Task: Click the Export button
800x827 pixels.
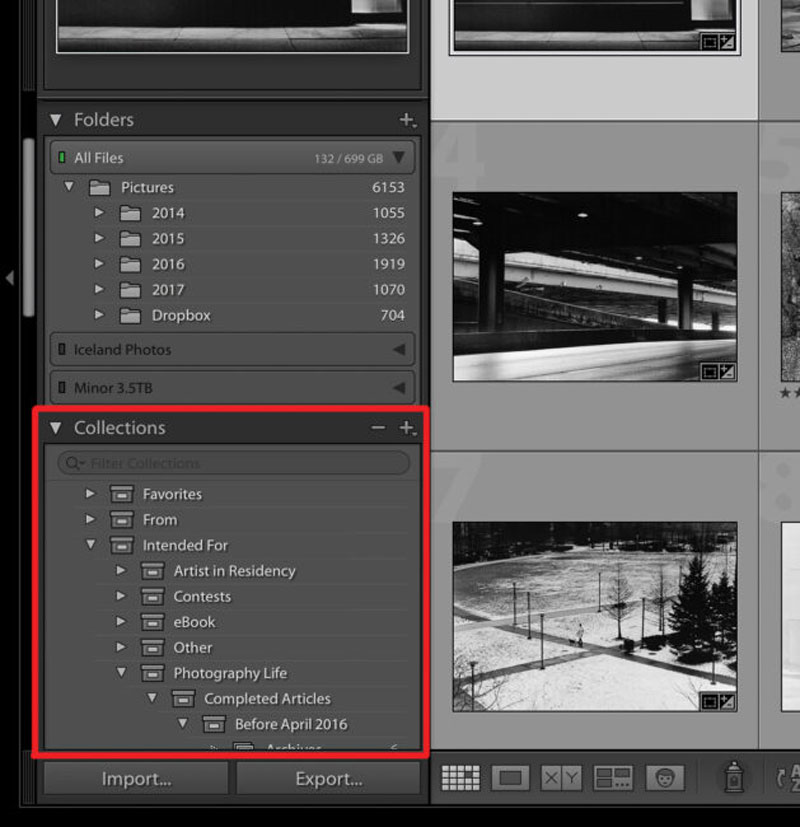Action: click(x=328, y=779)
